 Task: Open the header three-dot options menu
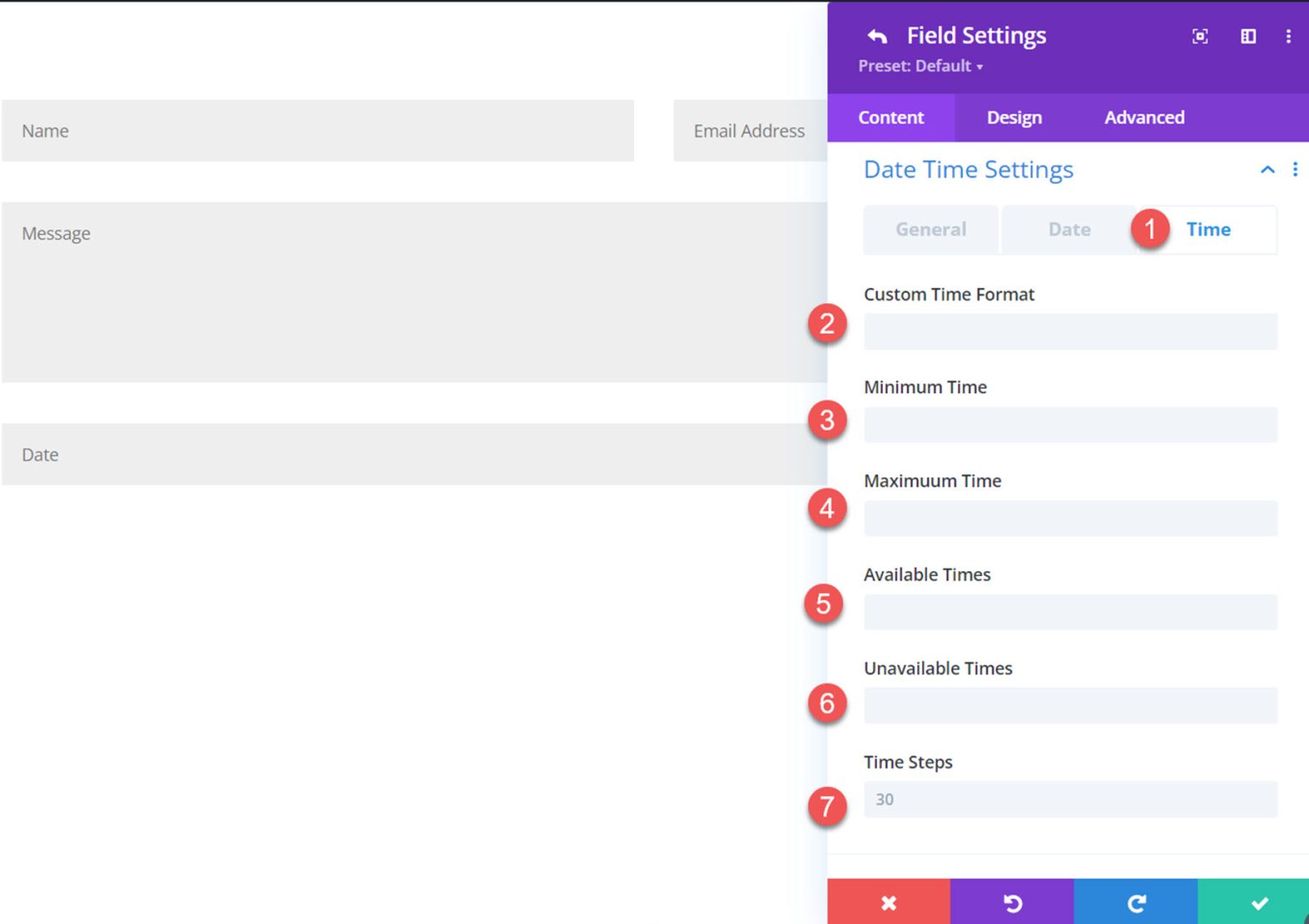[x=1289, y=37]
